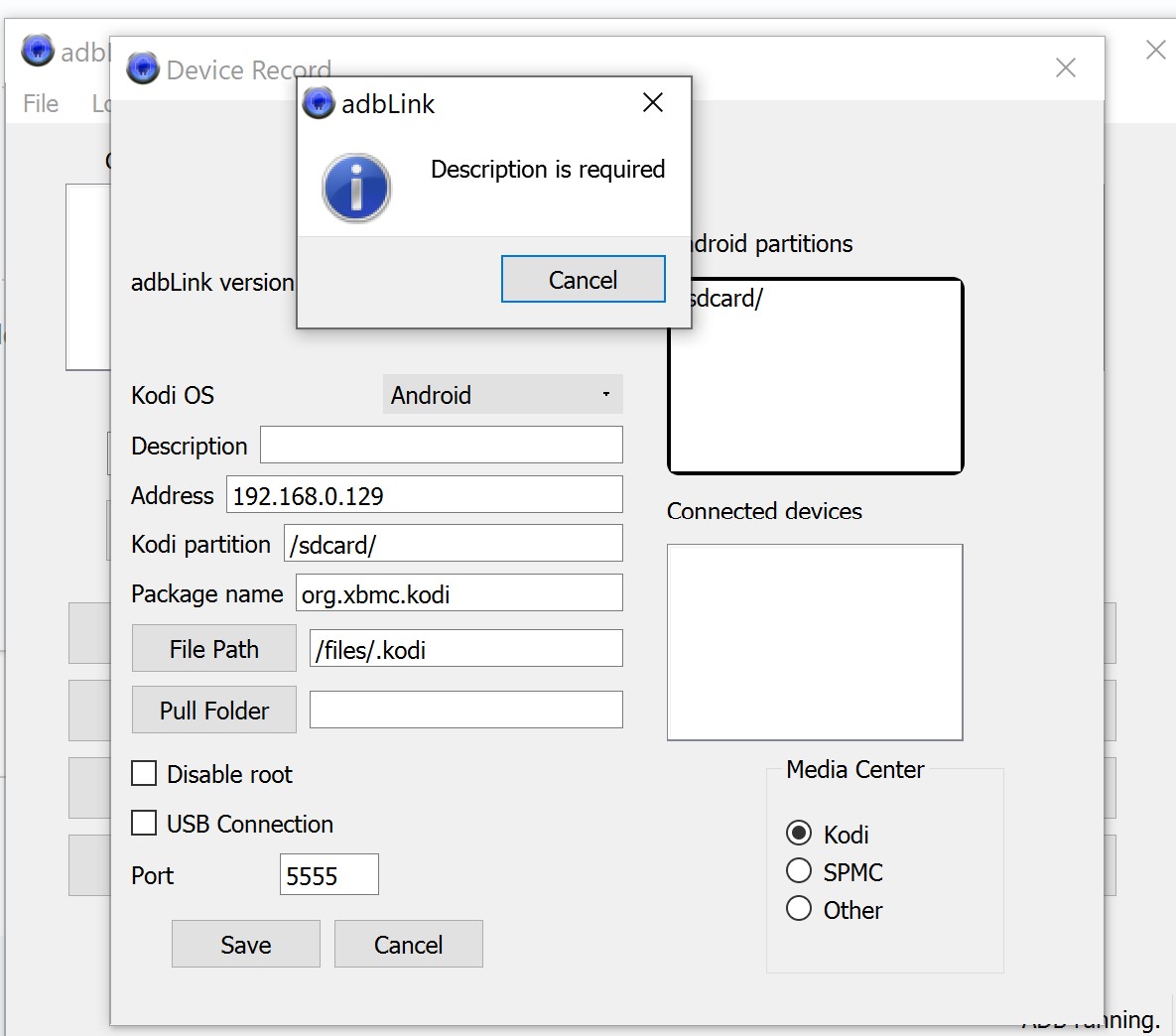The image size is (1176, 1036).
Task: Open the File menu in adbLink main window
Action: (41, 103)
